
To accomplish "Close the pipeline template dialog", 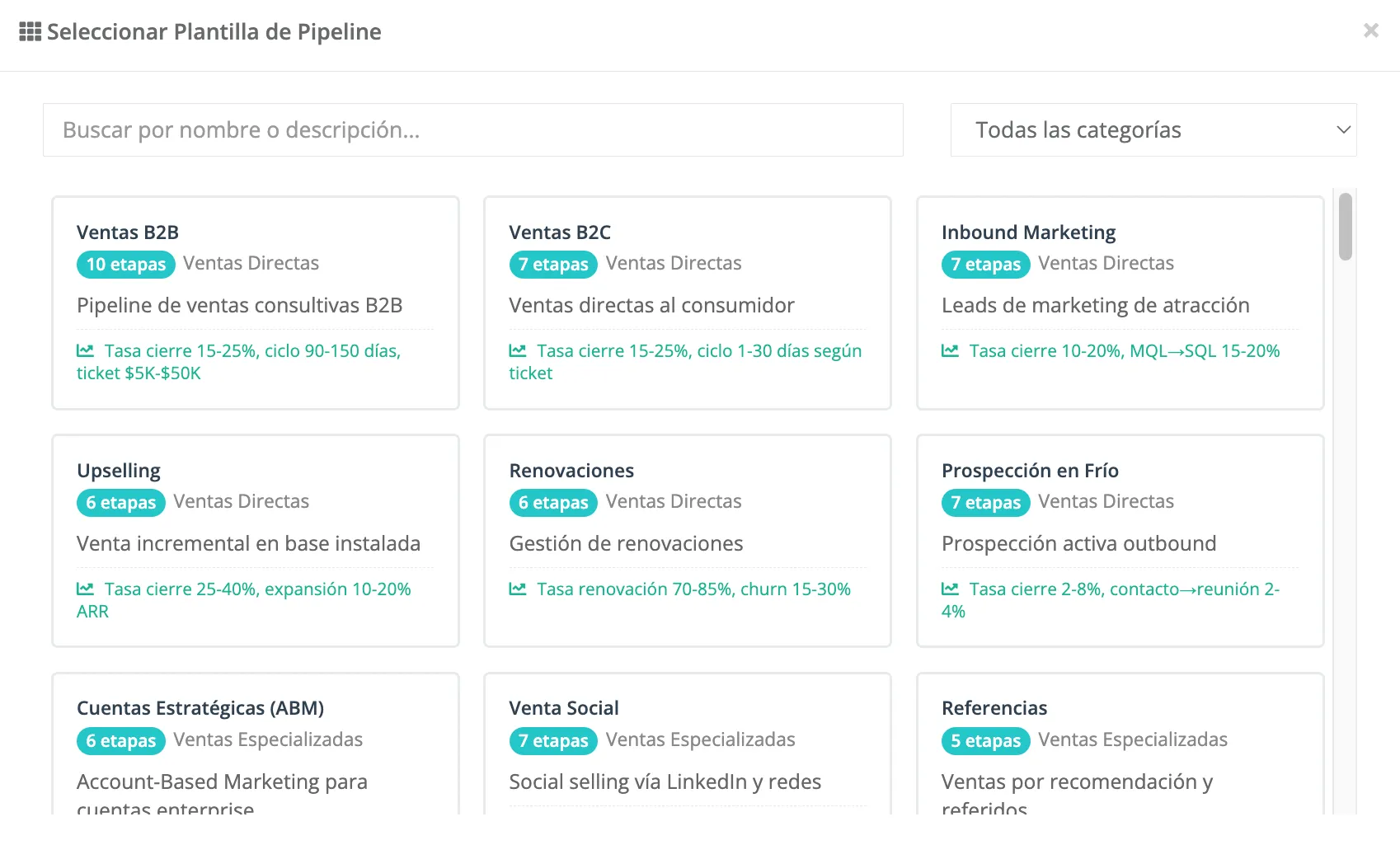I will pyautogui.click(x=1371, y=31).
